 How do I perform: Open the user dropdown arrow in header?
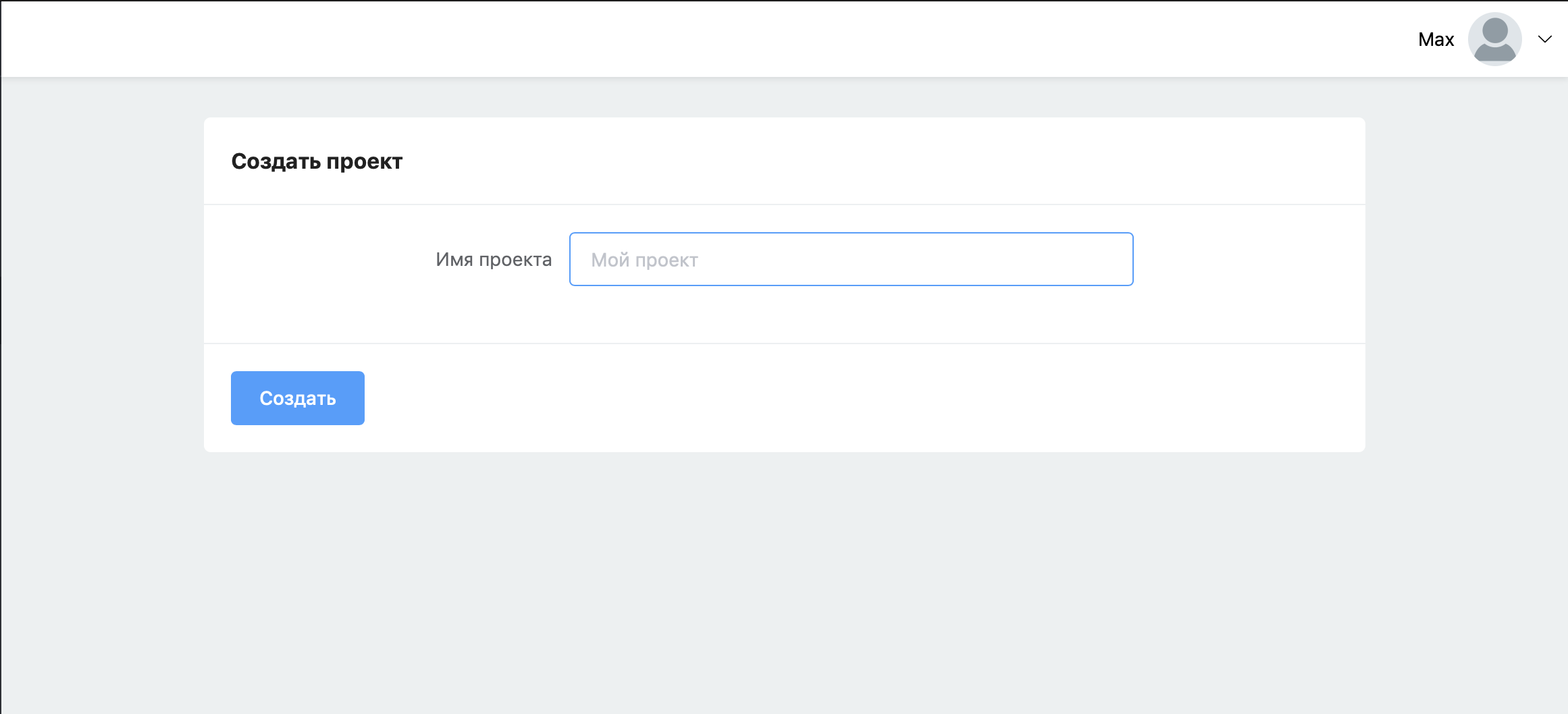pyautogui.click(x=1544, y=39)
